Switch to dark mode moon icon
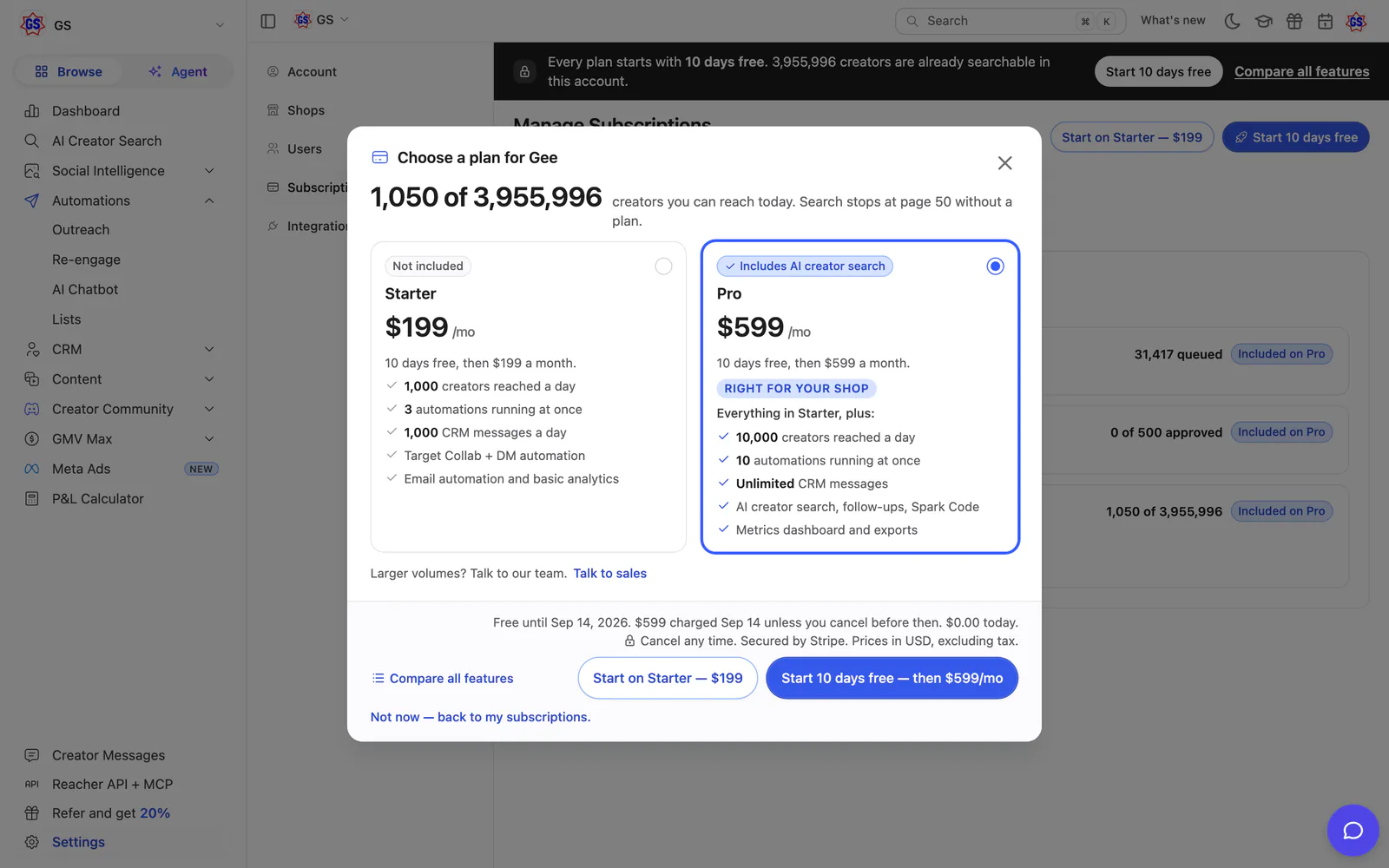 [x=1232, y=21]
